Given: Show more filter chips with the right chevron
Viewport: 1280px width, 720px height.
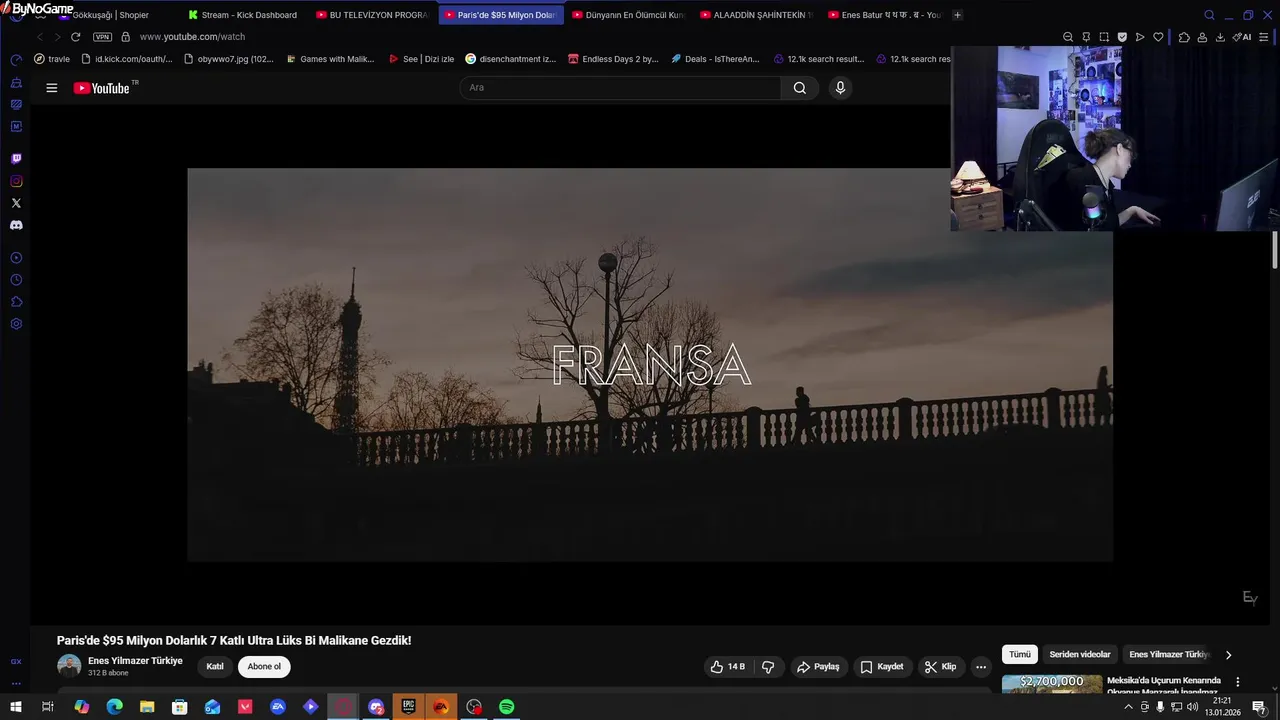Looking at the screenshot, I should point(1228,655).
